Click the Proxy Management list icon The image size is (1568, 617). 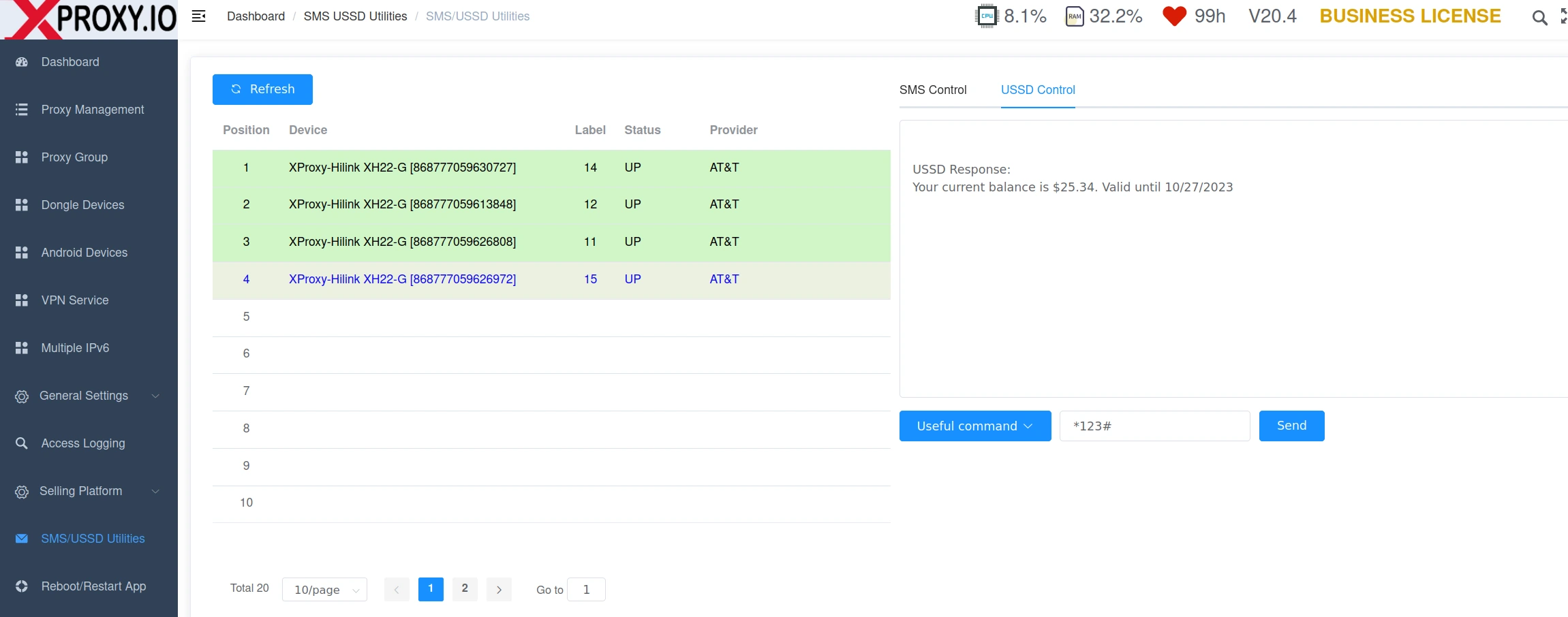click(x=22, y=110)
